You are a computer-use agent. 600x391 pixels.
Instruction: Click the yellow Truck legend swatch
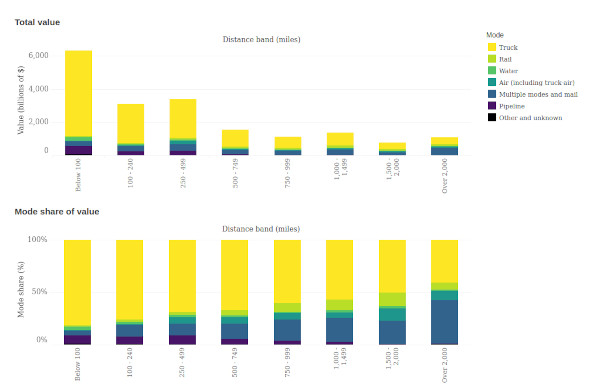(492, 47)
